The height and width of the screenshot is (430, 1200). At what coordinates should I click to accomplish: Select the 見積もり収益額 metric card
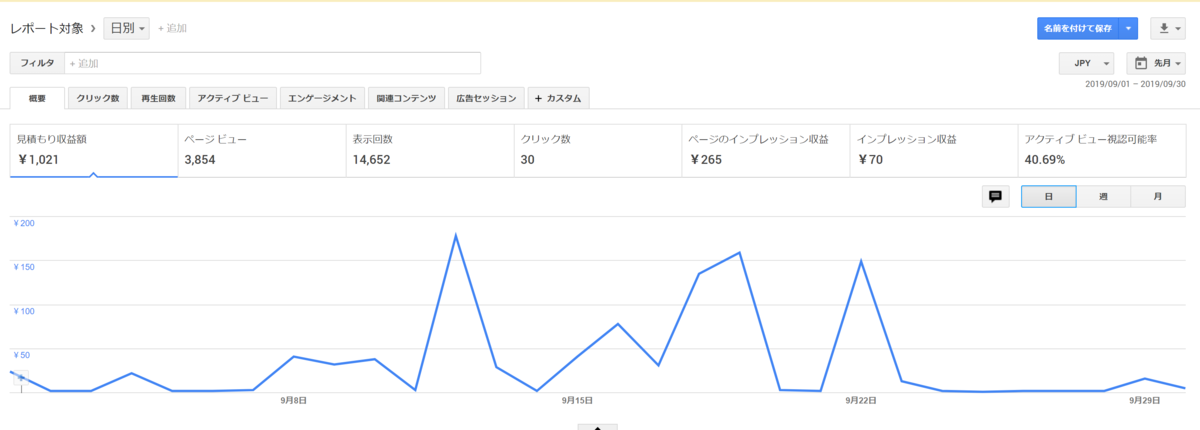(x=94, y=150)
